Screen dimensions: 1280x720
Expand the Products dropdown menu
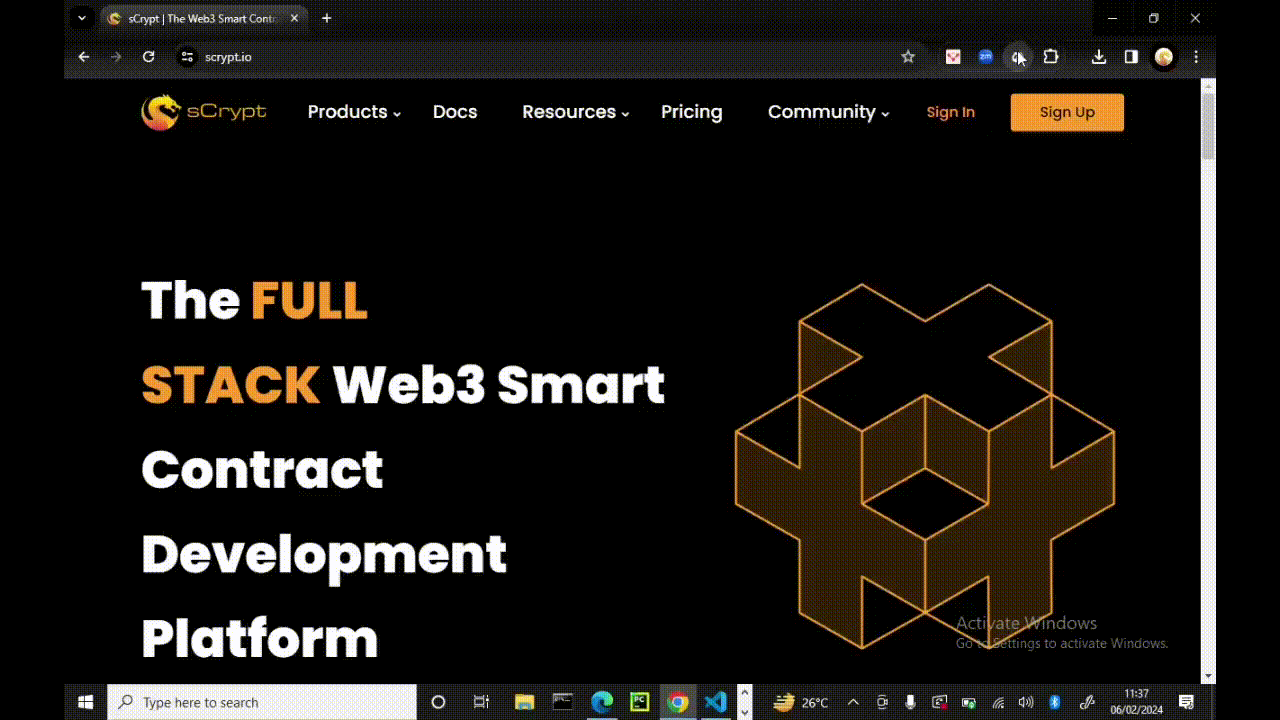click(353, 112)
